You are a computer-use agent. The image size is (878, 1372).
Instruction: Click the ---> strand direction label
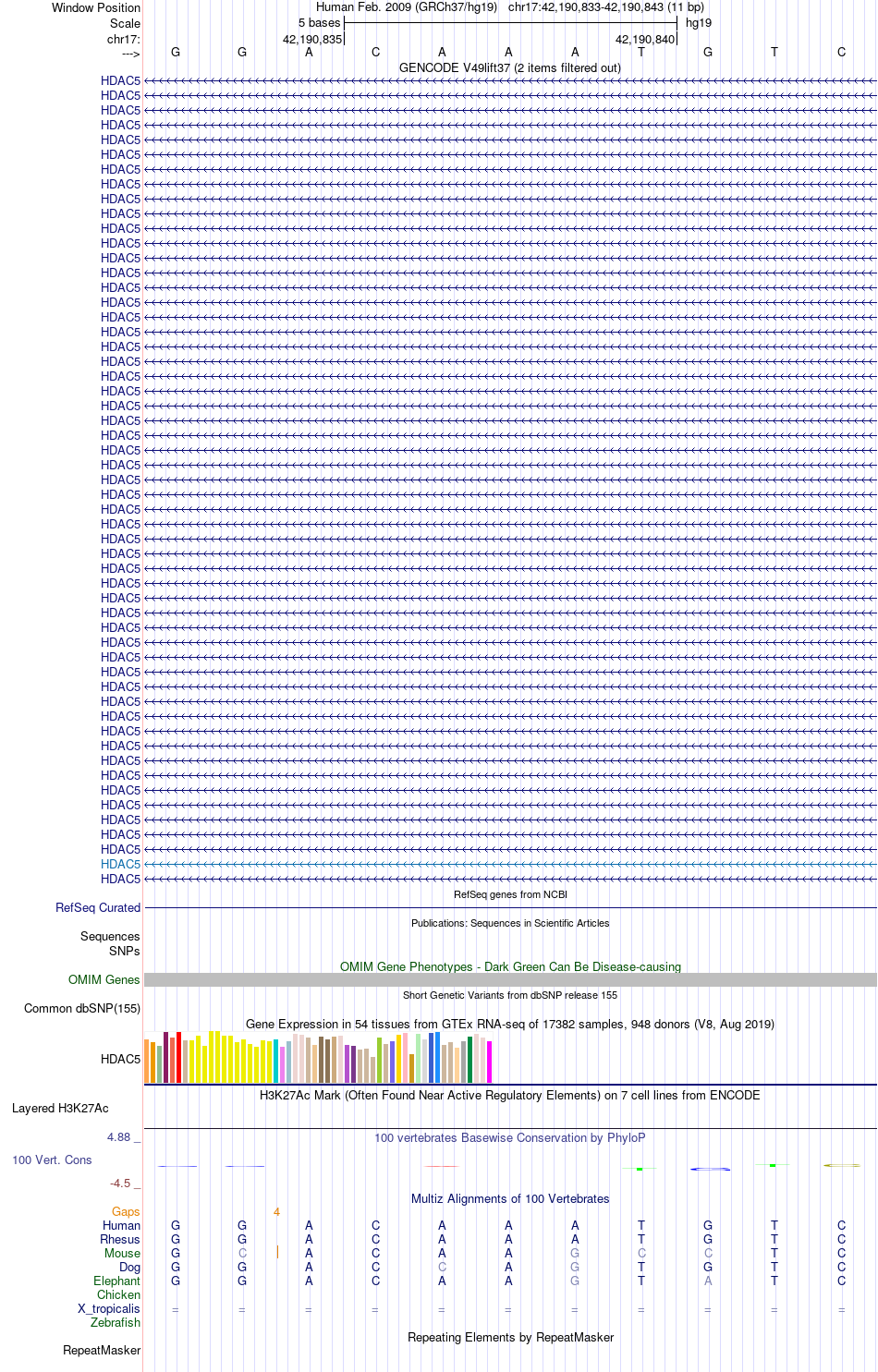(x=130, y=55)
